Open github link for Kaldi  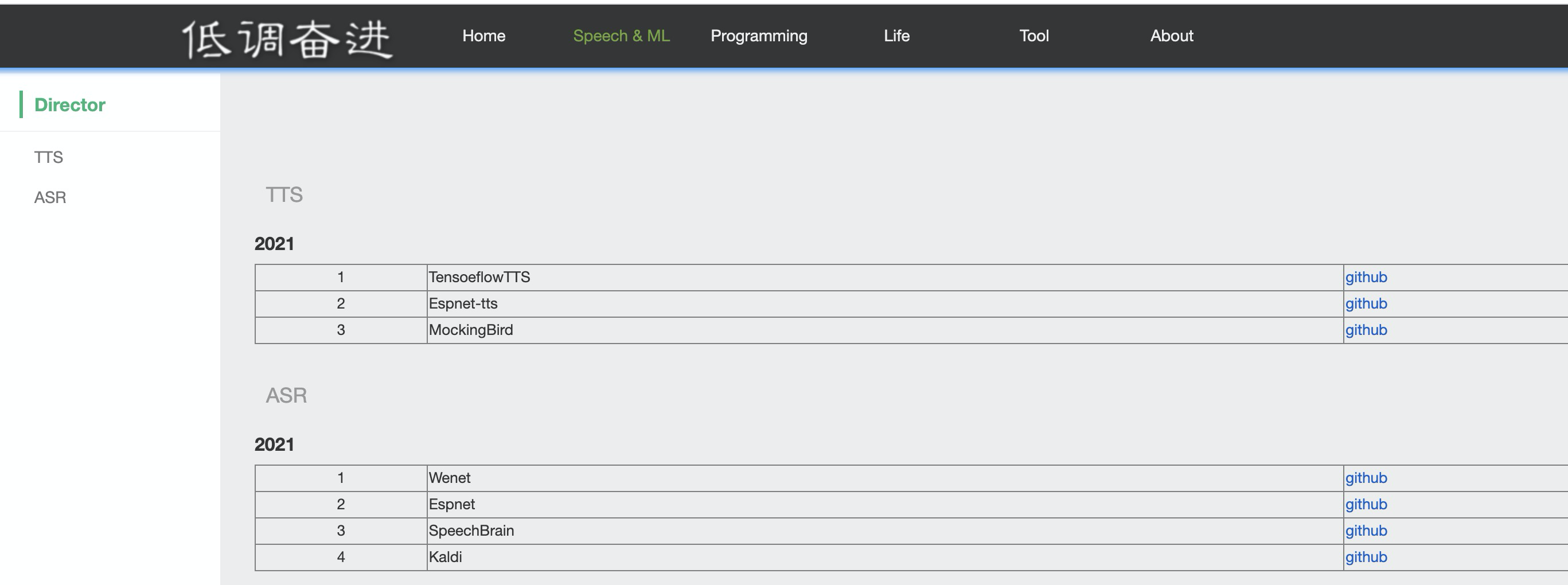coord(1366,557)
